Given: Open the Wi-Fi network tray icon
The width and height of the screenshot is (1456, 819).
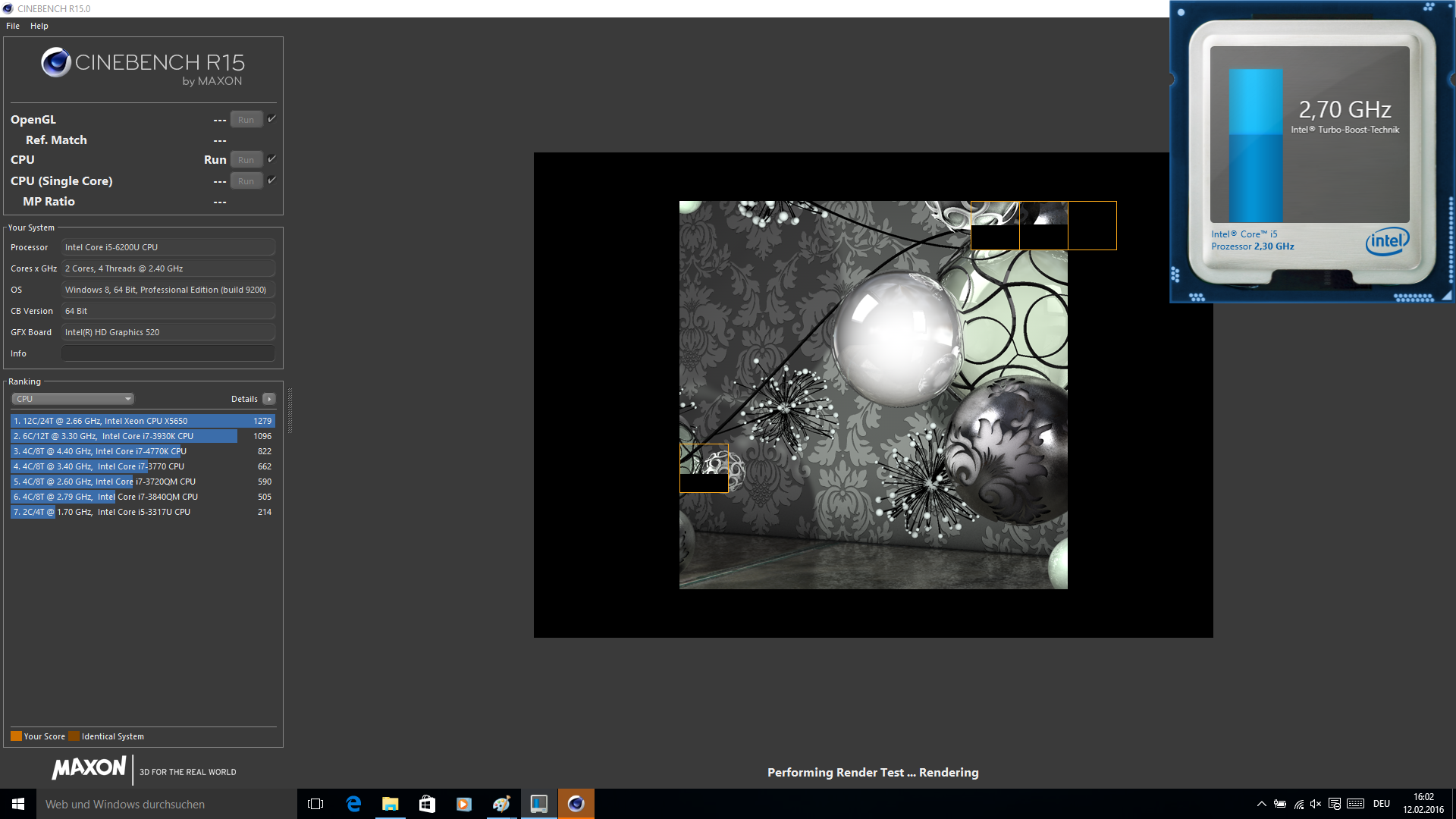Looking at the screenshot, I should coord(1299,804).
